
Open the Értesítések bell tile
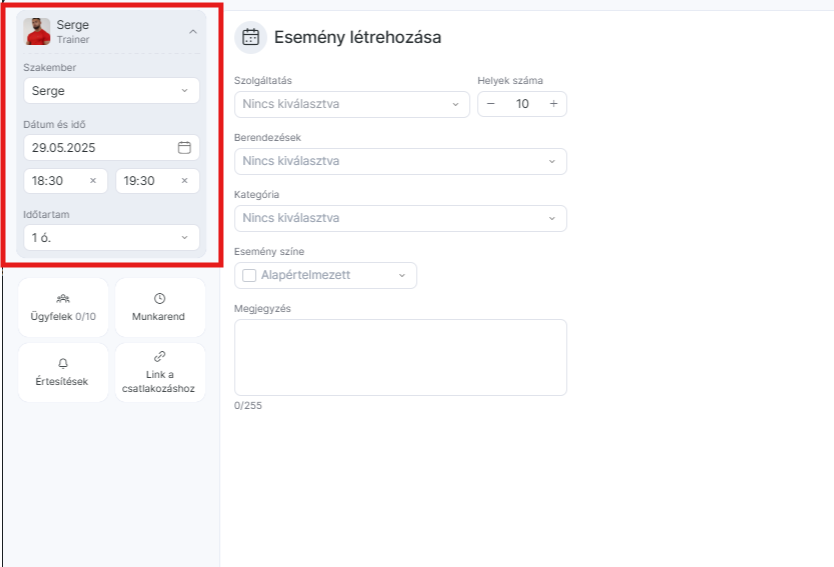pos(63,372)
